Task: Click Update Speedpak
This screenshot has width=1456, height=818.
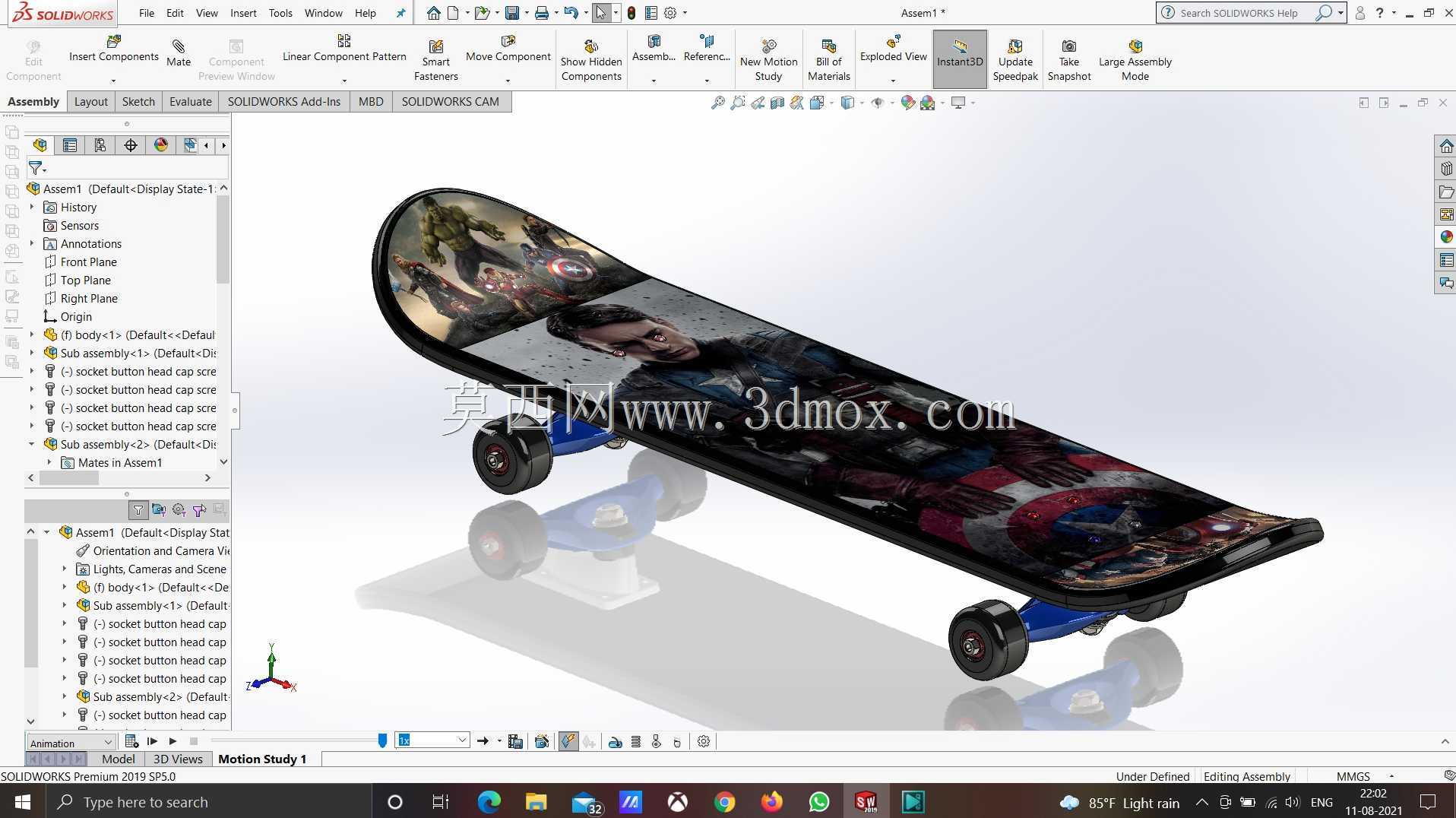Action: [1015, 60]
